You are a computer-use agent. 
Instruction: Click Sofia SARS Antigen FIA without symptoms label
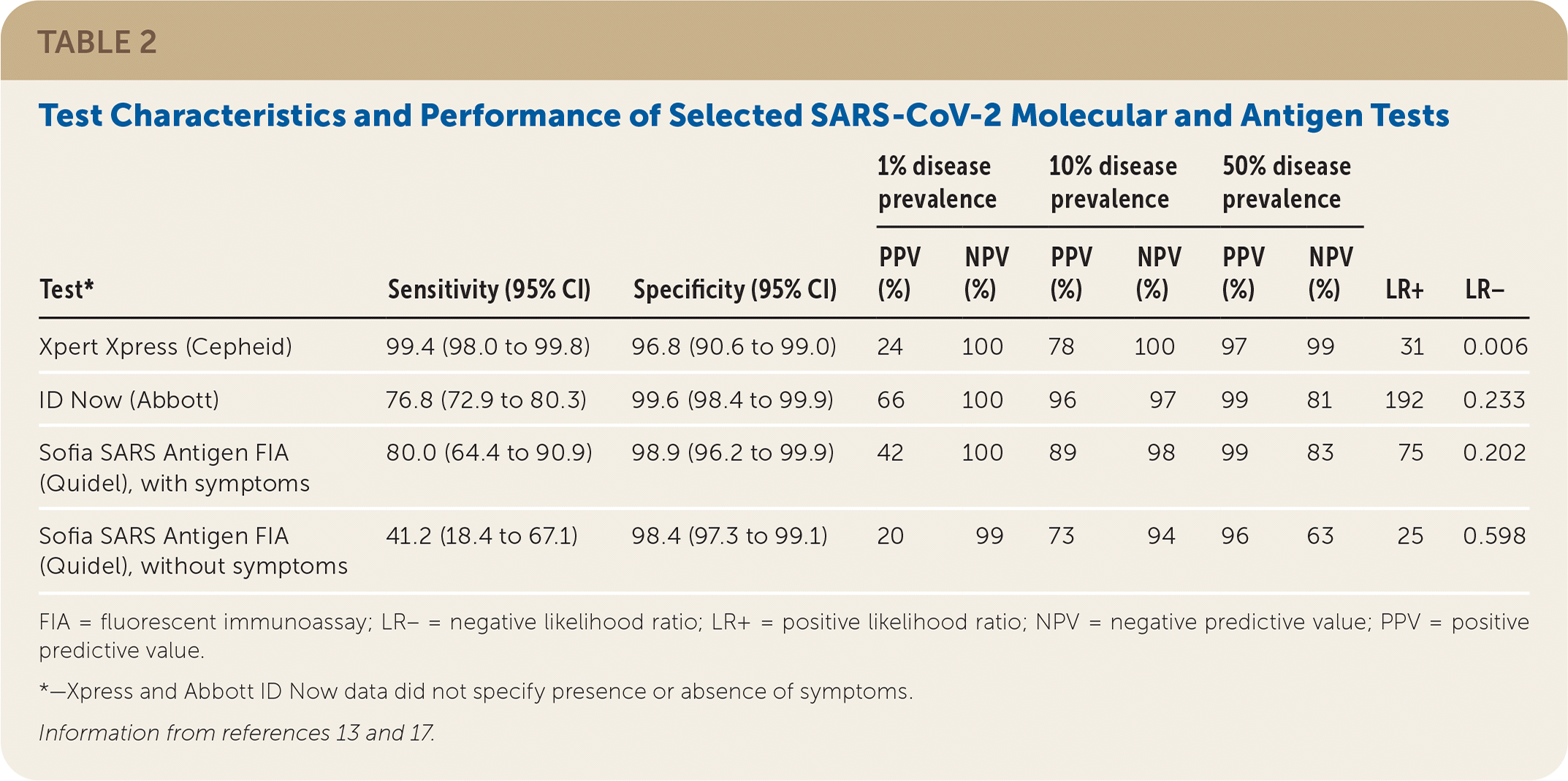193,551
